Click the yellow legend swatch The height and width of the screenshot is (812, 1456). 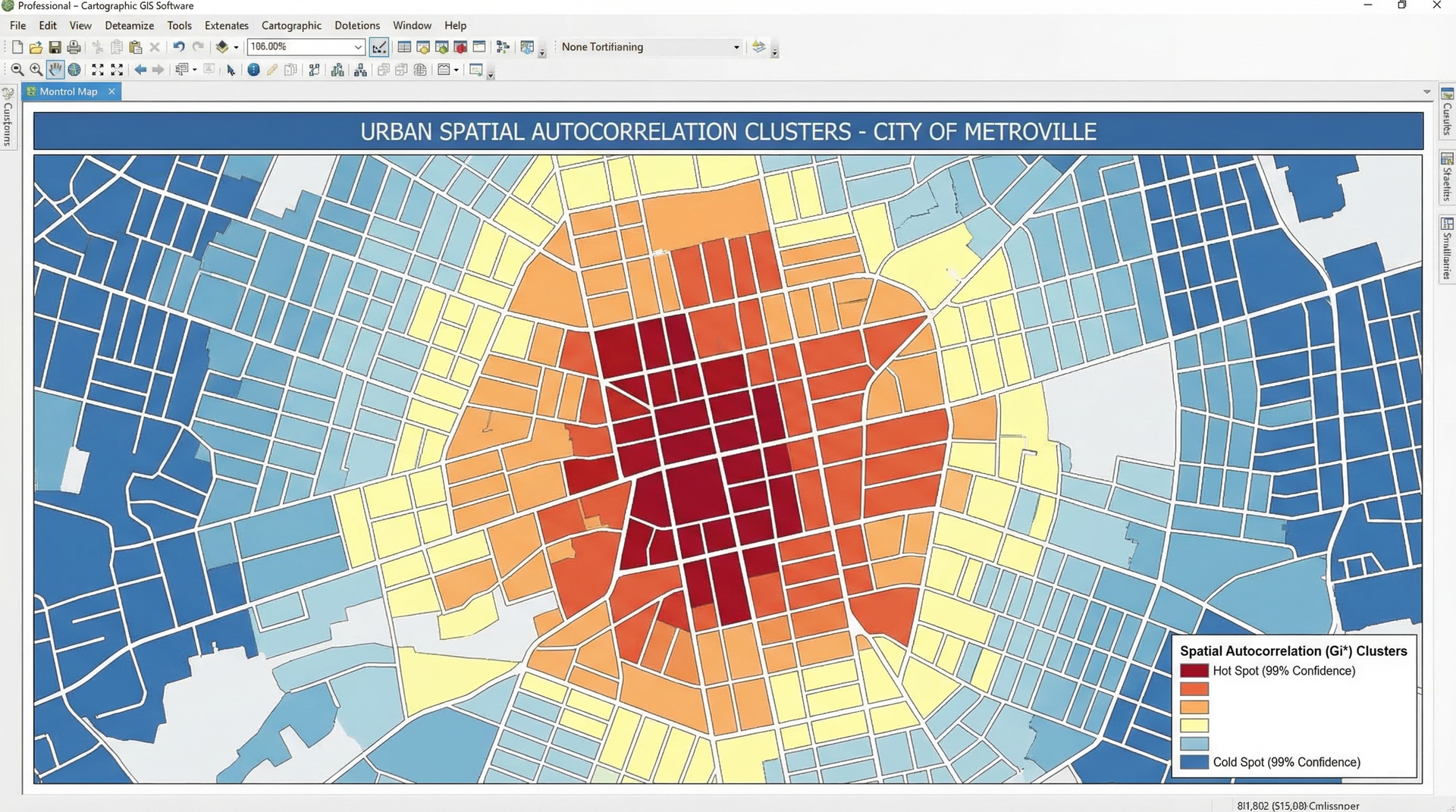pos(1194,726)
